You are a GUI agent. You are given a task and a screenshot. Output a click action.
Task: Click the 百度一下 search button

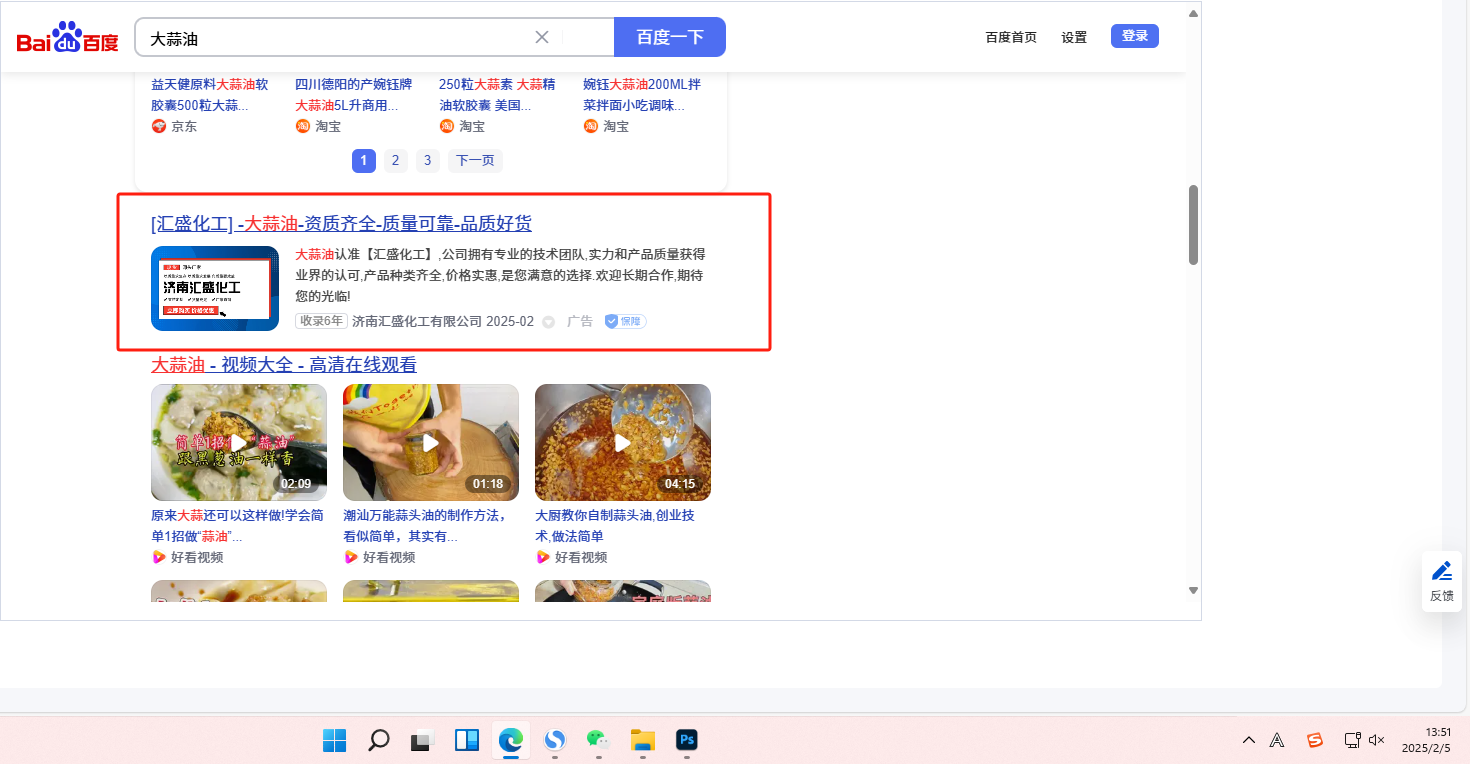tap(670, 37)
